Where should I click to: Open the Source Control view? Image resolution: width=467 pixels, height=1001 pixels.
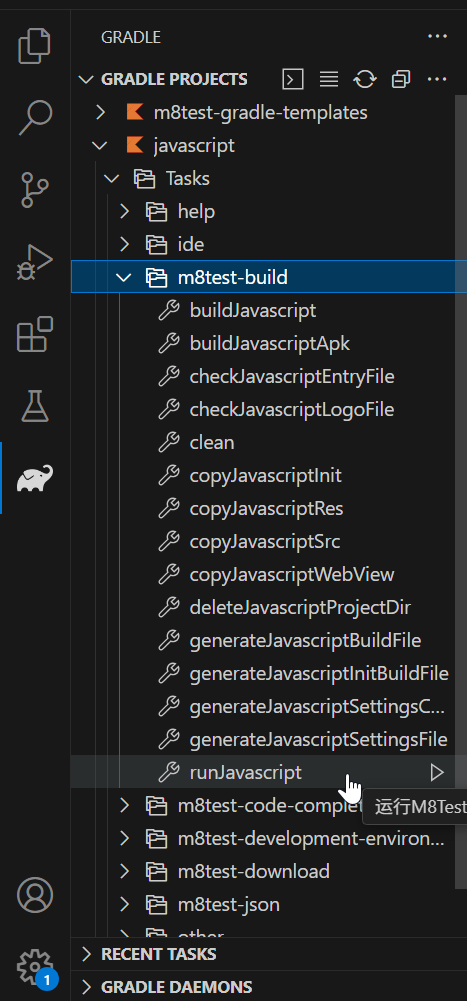pos(34,189)
